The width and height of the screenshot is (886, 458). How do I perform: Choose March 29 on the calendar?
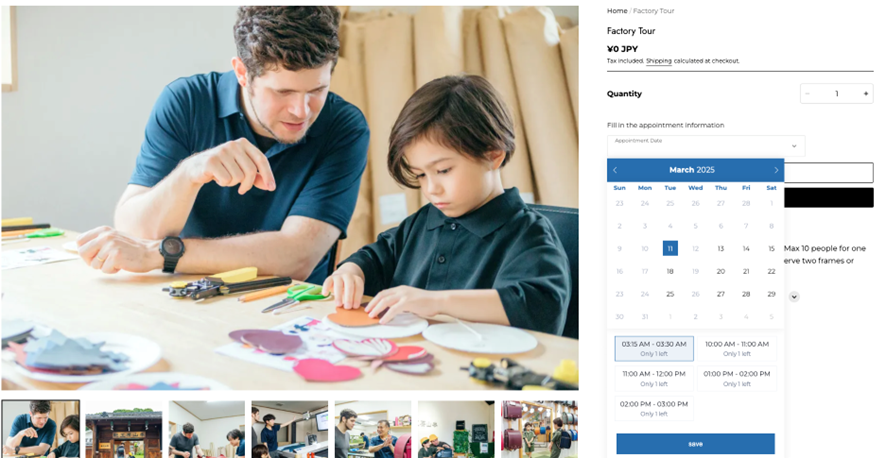coord(771,294)
